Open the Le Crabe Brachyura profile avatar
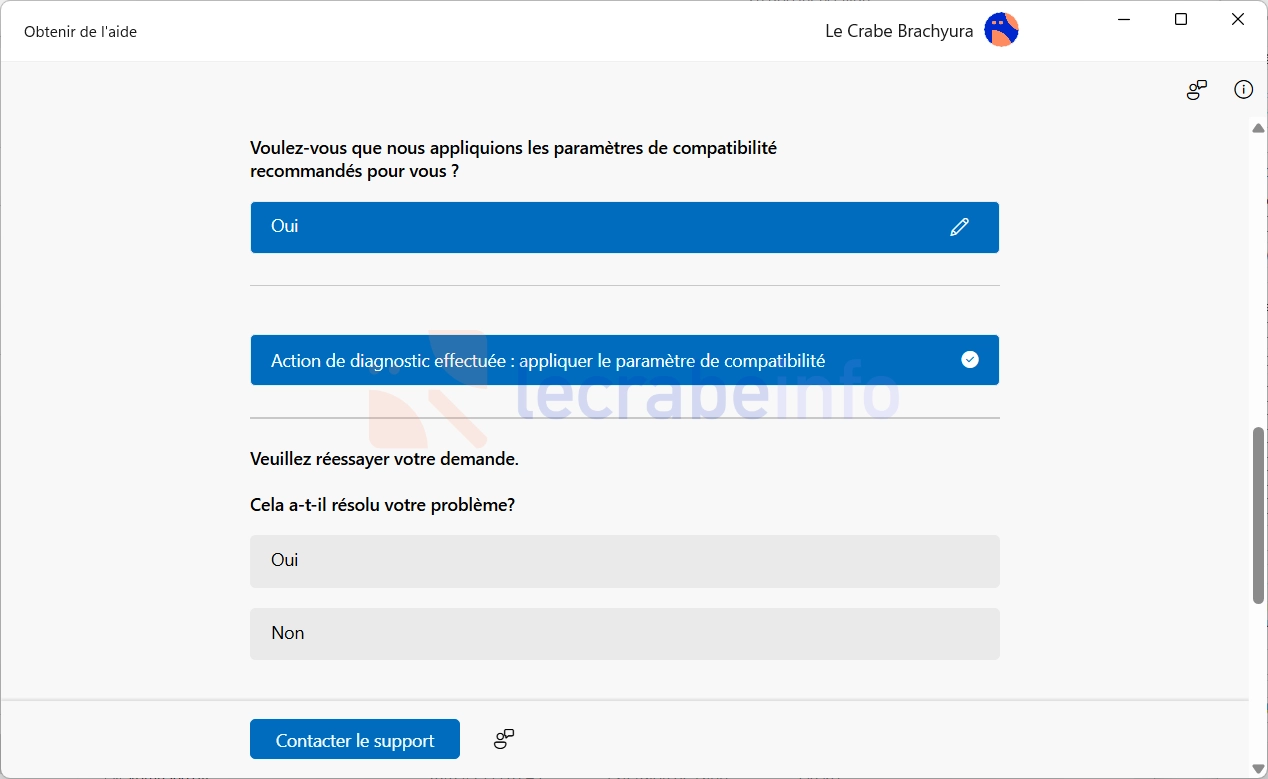The image size is (1268, 779). (1001, 30)
